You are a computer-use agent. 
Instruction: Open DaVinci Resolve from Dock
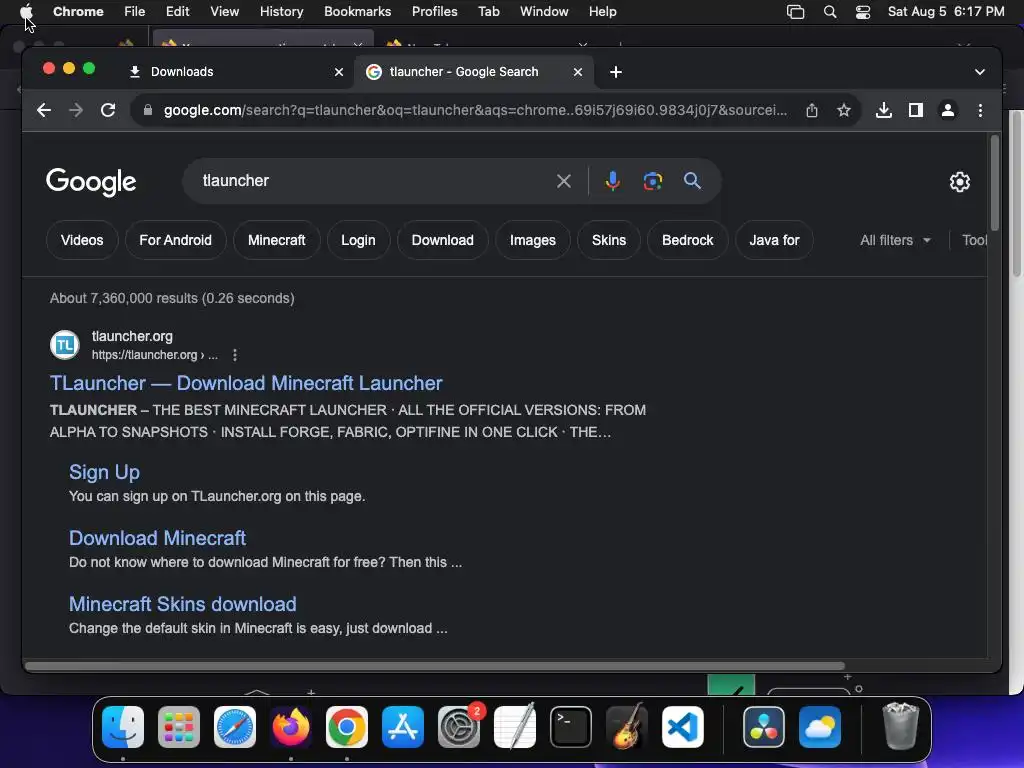coord(763,727)
